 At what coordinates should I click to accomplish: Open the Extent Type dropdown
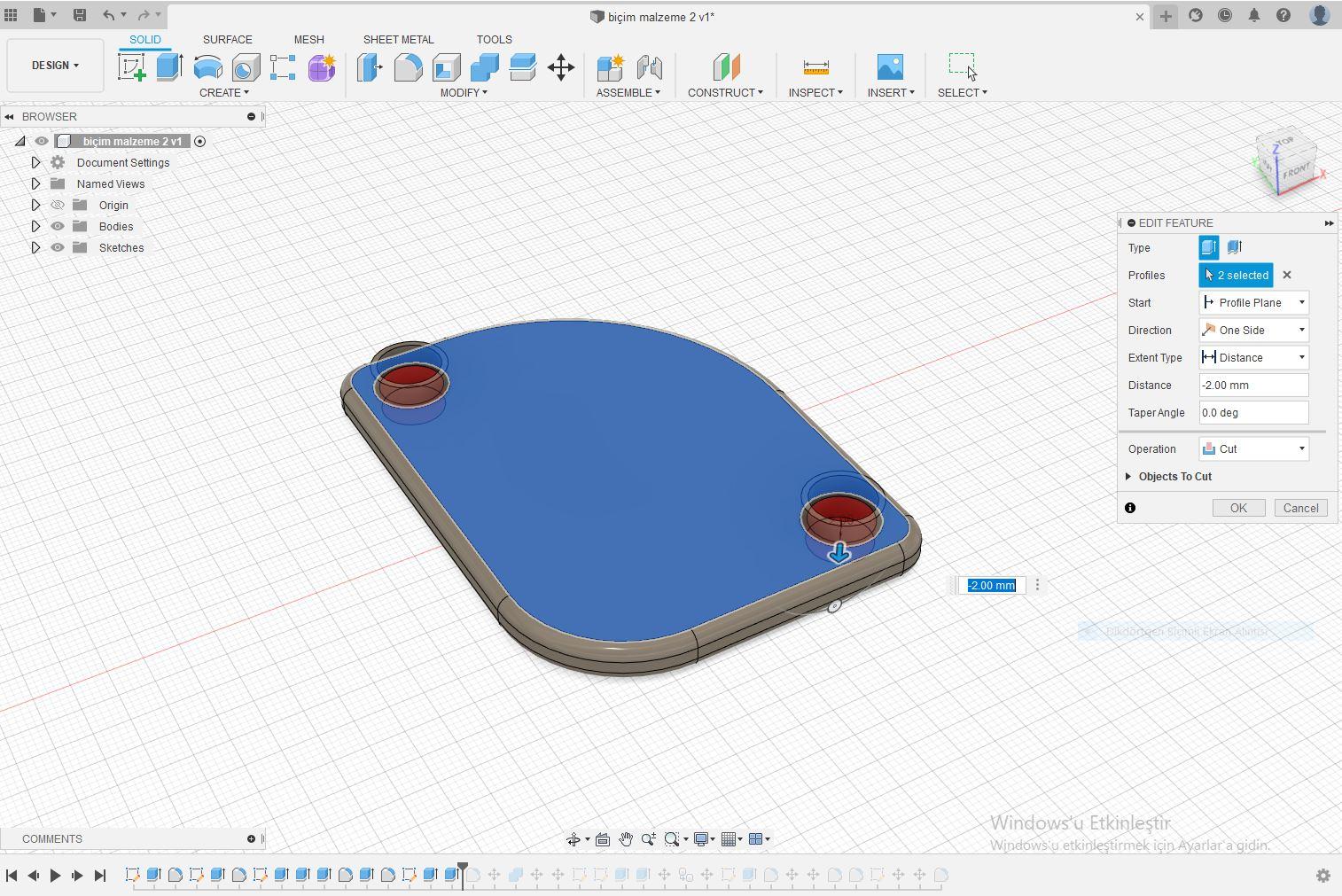[x=1253, y=358]
